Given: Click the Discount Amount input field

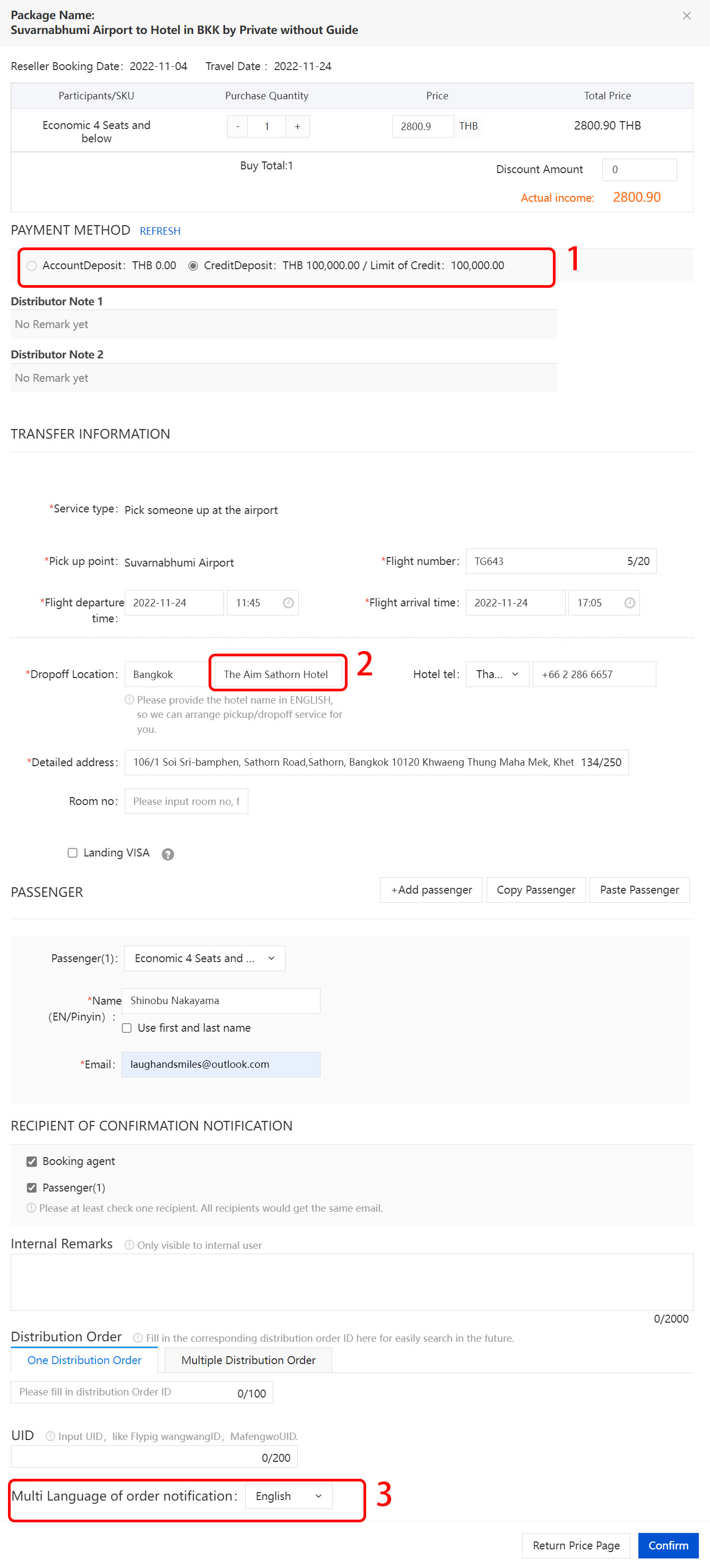Looking at the screenshot, I should click(x=639, y=170).
